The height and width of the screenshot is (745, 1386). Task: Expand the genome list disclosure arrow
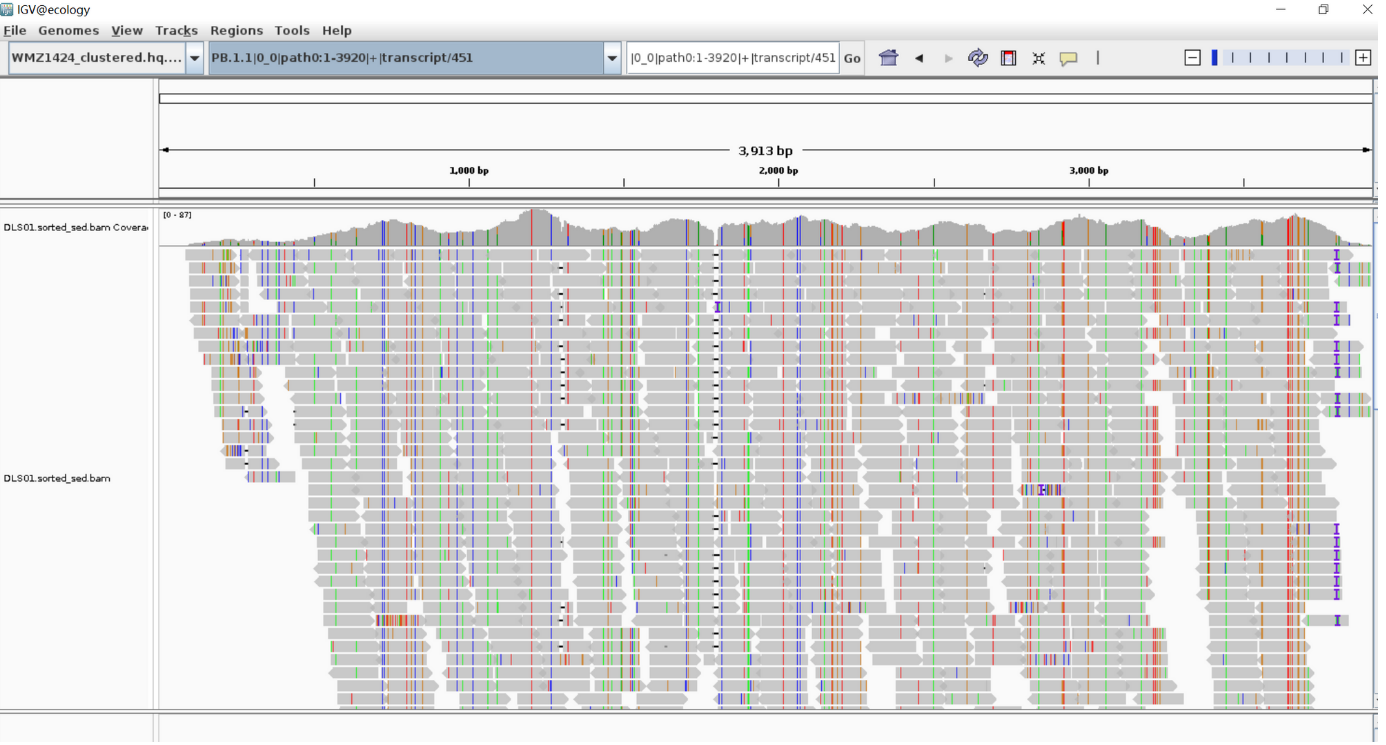193,57
